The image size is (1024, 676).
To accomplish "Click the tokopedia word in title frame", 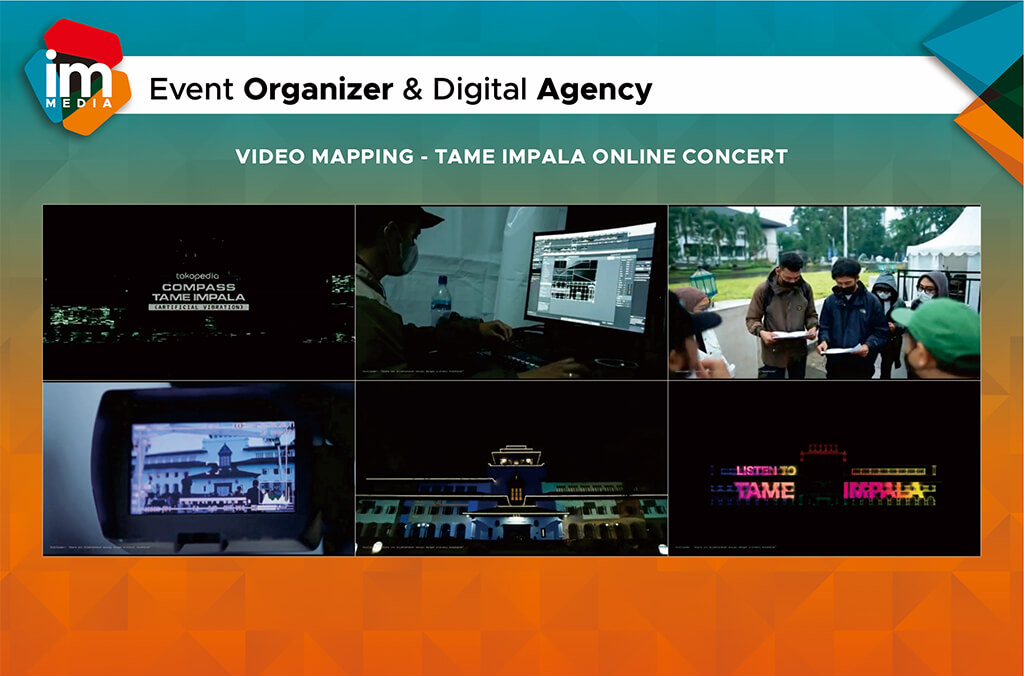I will pyautogui.click(x=198, y=272).
